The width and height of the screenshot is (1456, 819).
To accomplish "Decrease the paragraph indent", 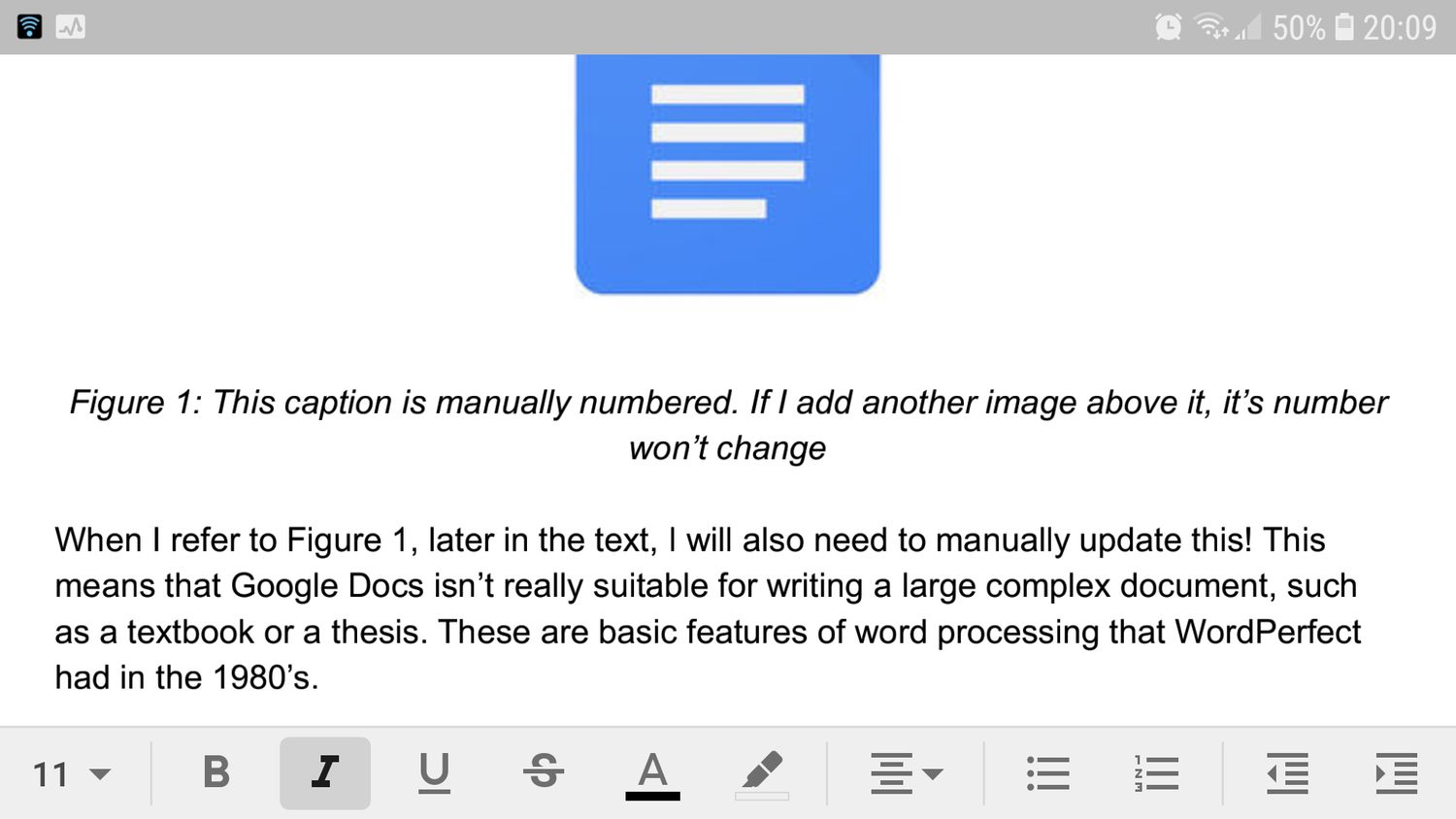I will click(x=1288, y=773).
